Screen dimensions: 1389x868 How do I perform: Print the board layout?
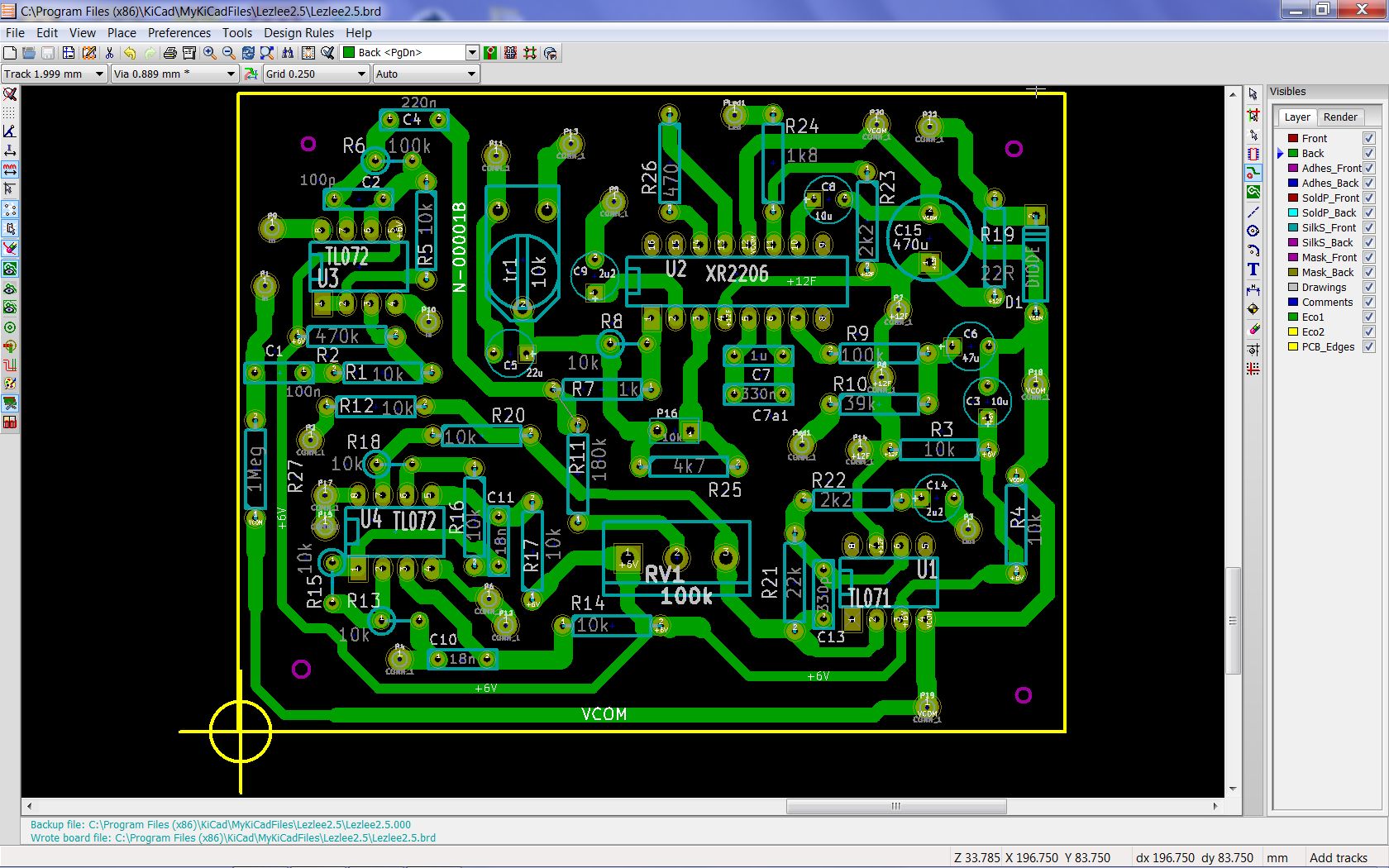pyautogui.click(x=169, y=52)
